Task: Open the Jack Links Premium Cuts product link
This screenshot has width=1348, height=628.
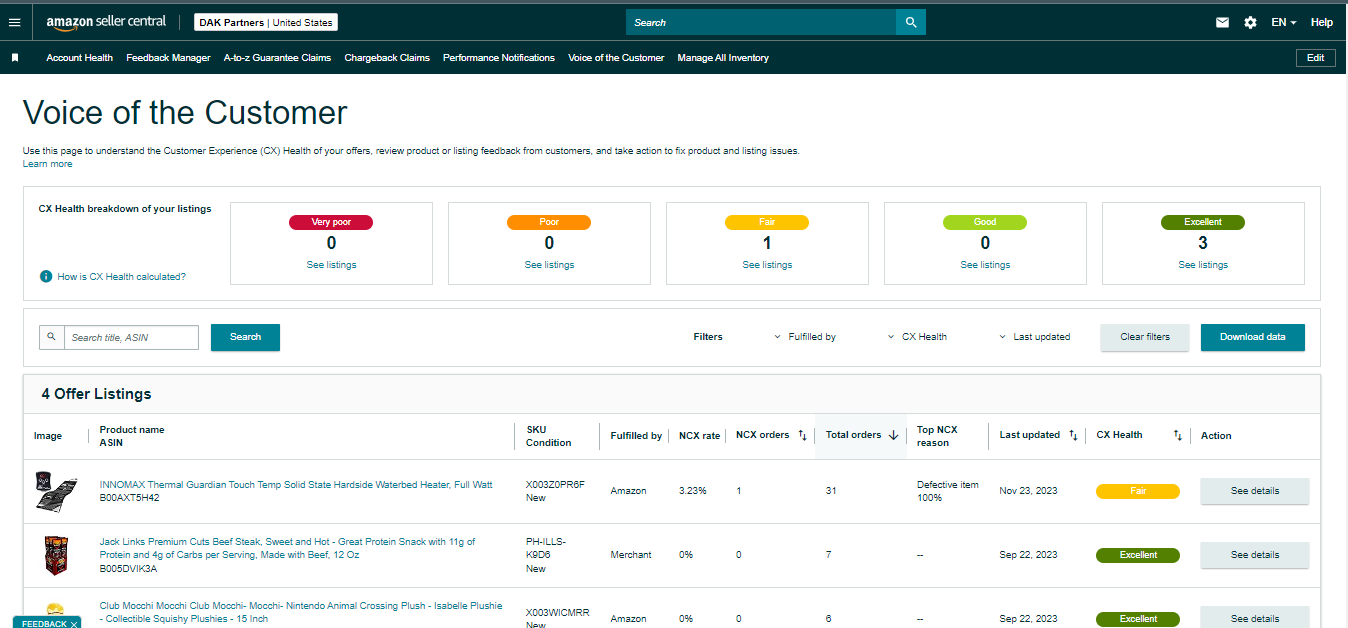Action: click(x=288, y=548)
